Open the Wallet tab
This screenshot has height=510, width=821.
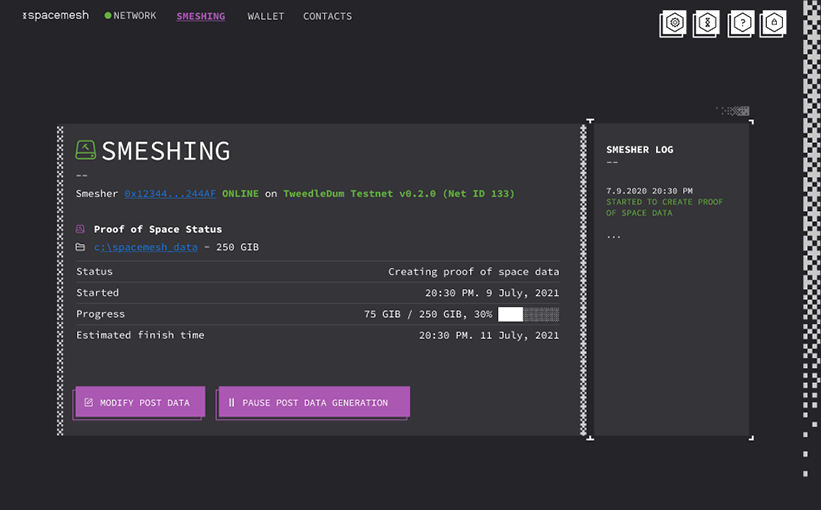coord(266,16)
